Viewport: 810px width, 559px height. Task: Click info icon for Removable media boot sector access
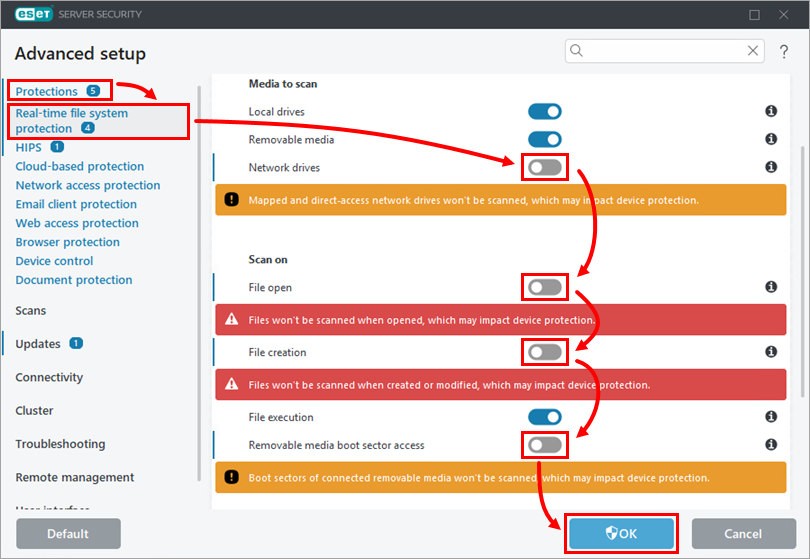tap(771, 445)
